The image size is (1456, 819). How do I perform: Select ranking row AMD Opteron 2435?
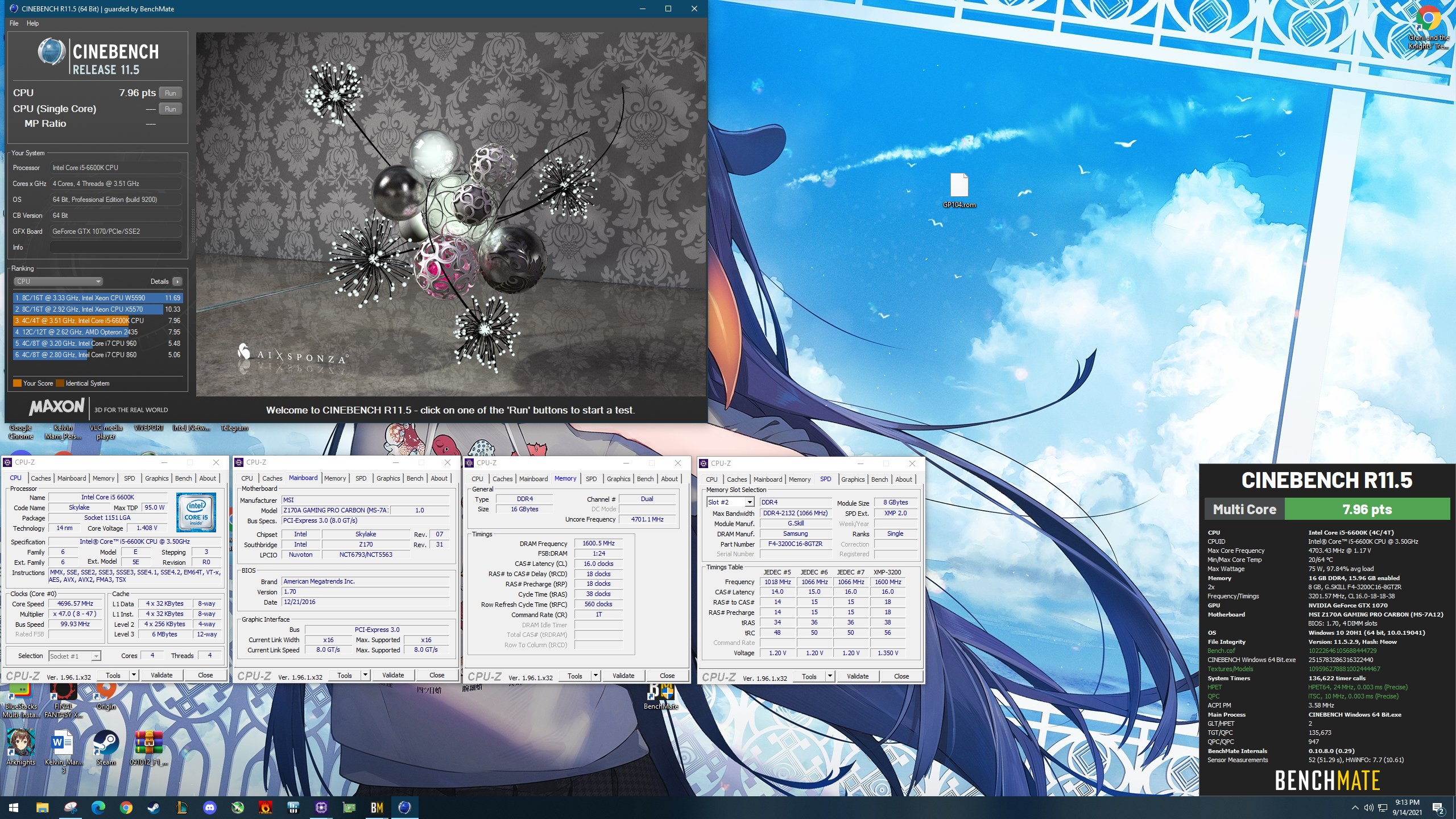click(98, 332)
